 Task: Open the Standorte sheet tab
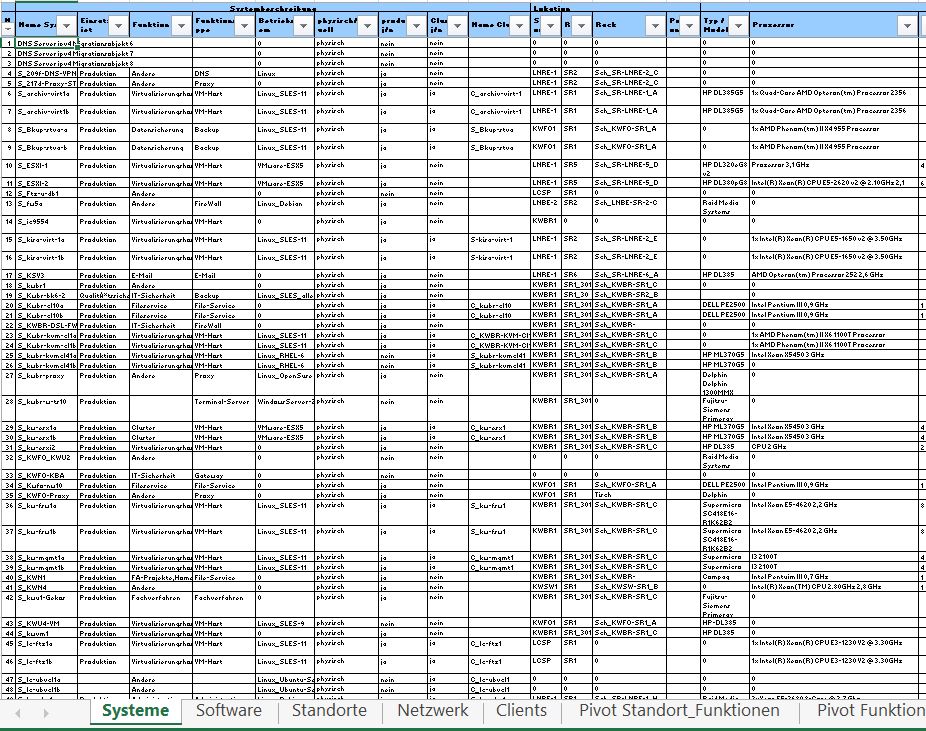coord(329,710)
